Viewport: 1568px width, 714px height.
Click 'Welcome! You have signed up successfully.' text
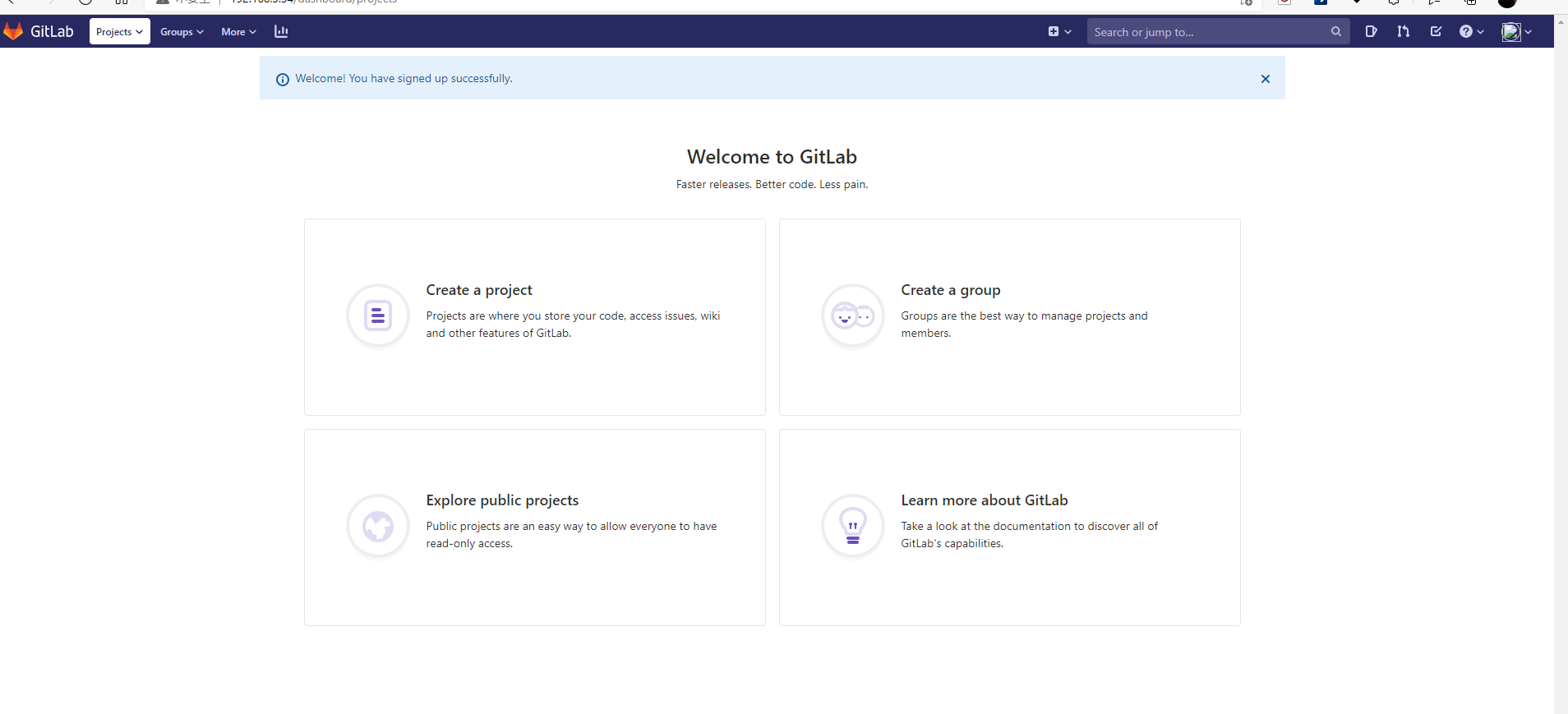pos(404,78)
